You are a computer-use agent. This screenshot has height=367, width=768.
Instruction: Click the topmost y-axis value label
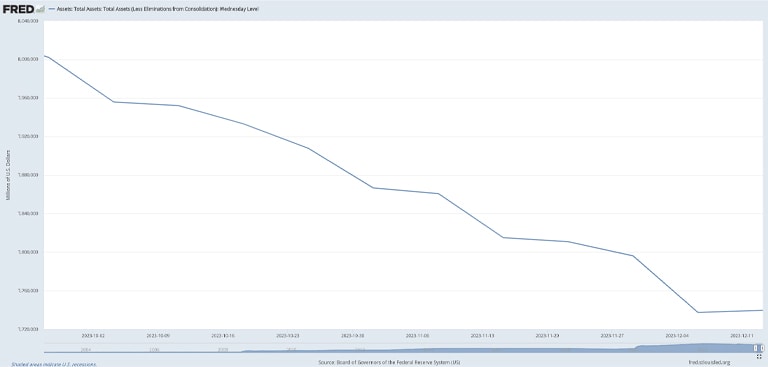point(28,21)
